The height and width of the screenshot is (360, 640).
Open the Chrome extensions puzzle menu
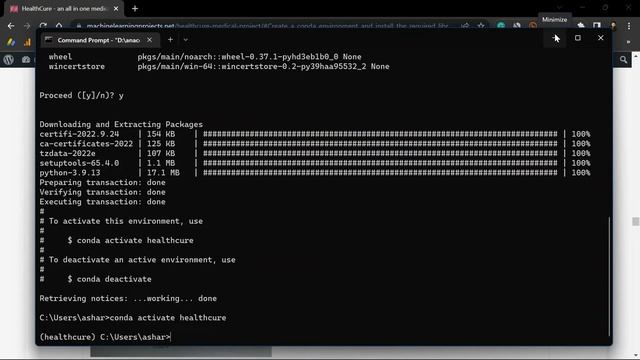[x=581, y=26]
